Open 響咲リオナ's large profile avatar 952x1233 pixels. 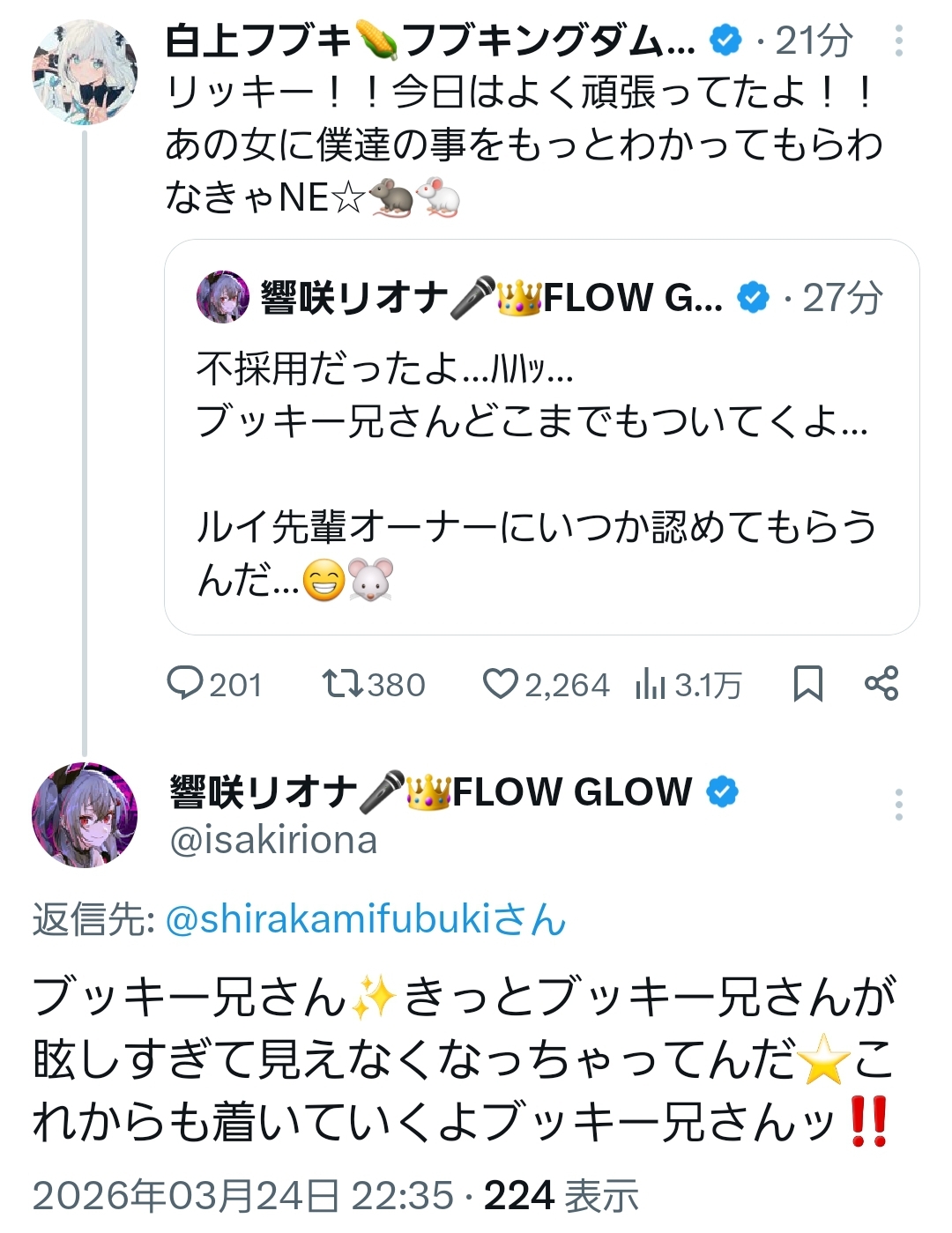click(x=85, y=814)
